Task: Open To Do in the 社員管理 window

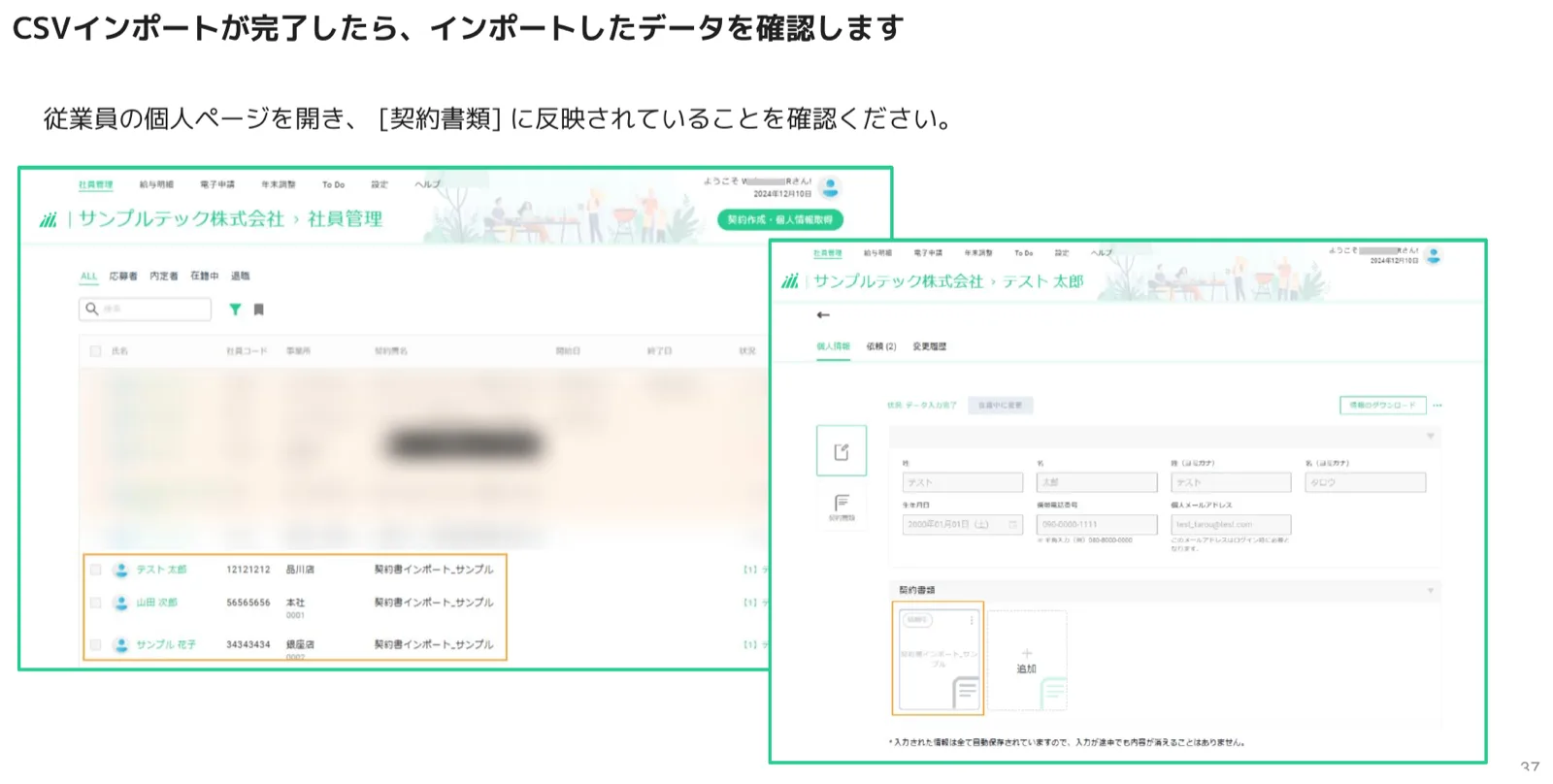Action: (333, 184)
